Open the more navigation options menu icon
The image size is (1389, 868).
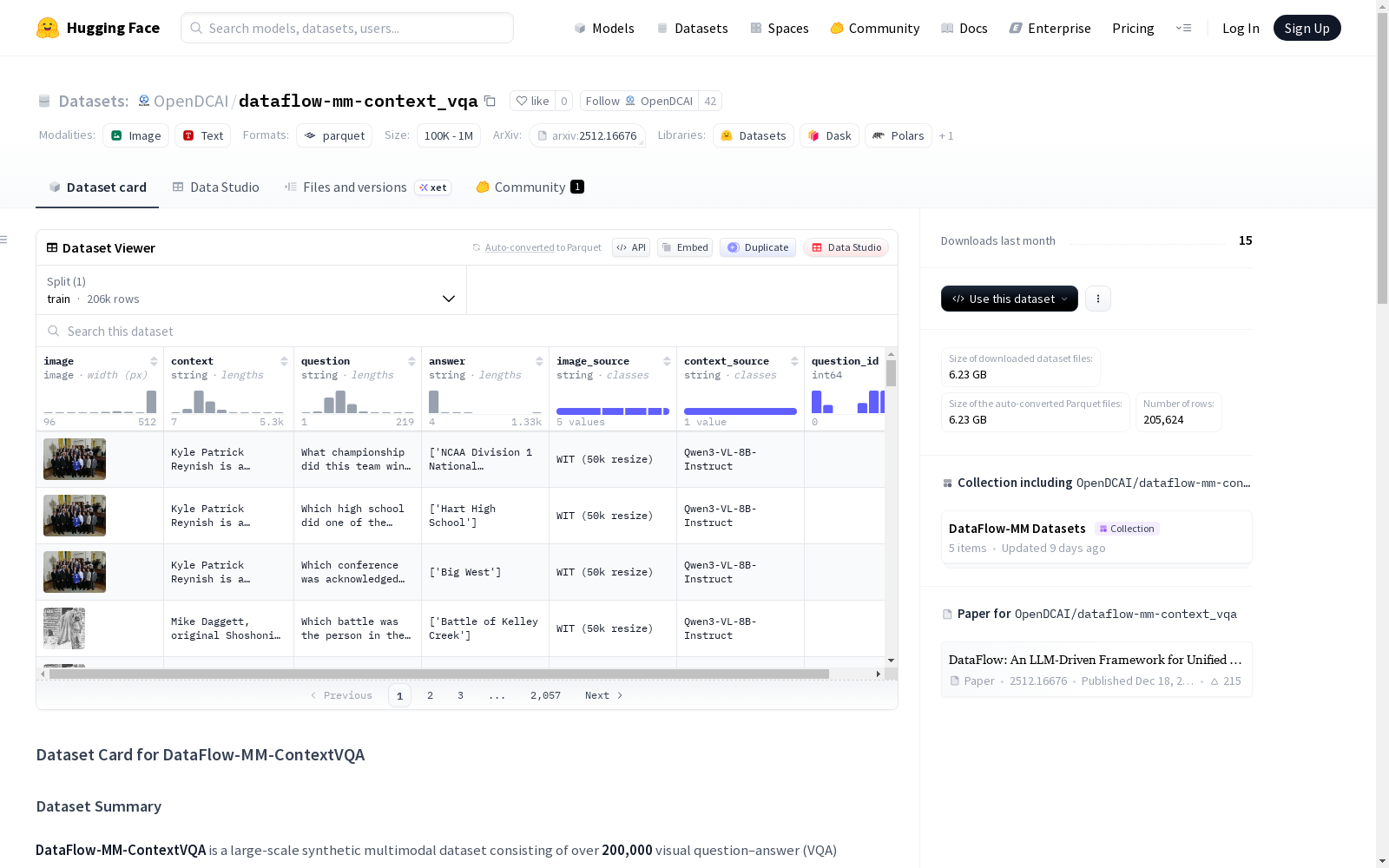(x=1183, y=28)
